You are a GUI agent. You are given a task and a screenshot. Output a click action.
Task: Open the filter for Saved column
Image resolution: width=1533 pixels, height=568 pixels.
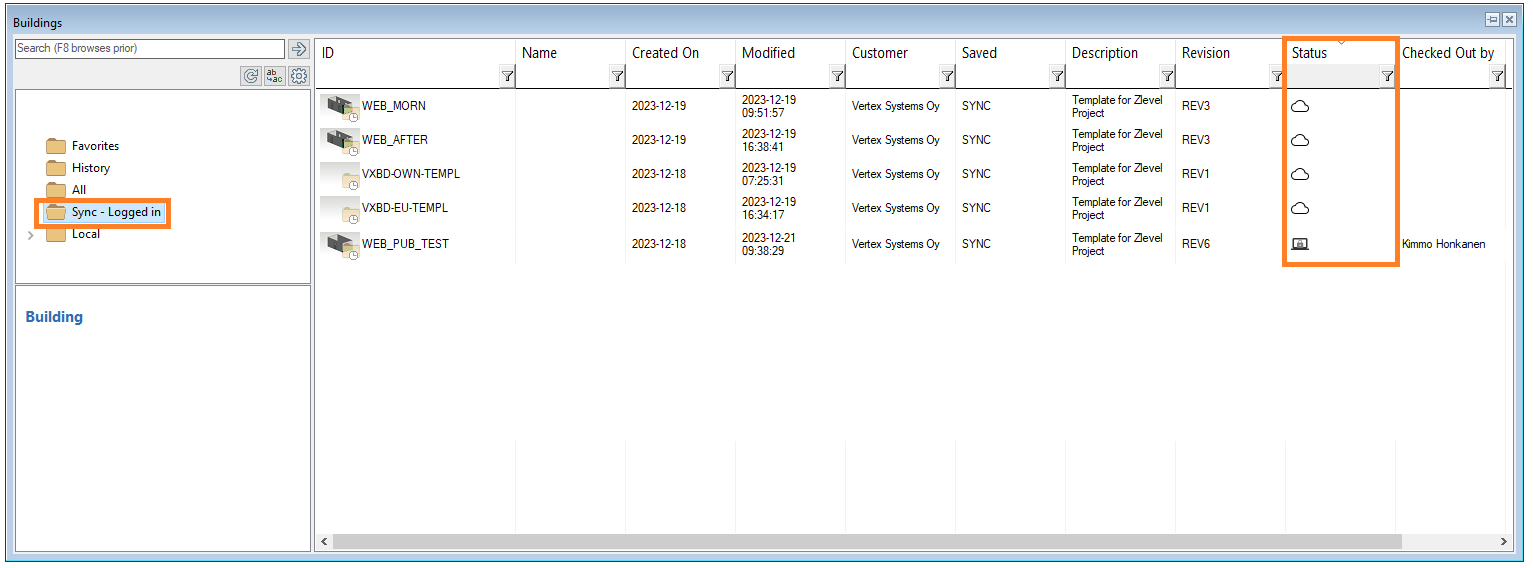click(x=1056, y=76)
